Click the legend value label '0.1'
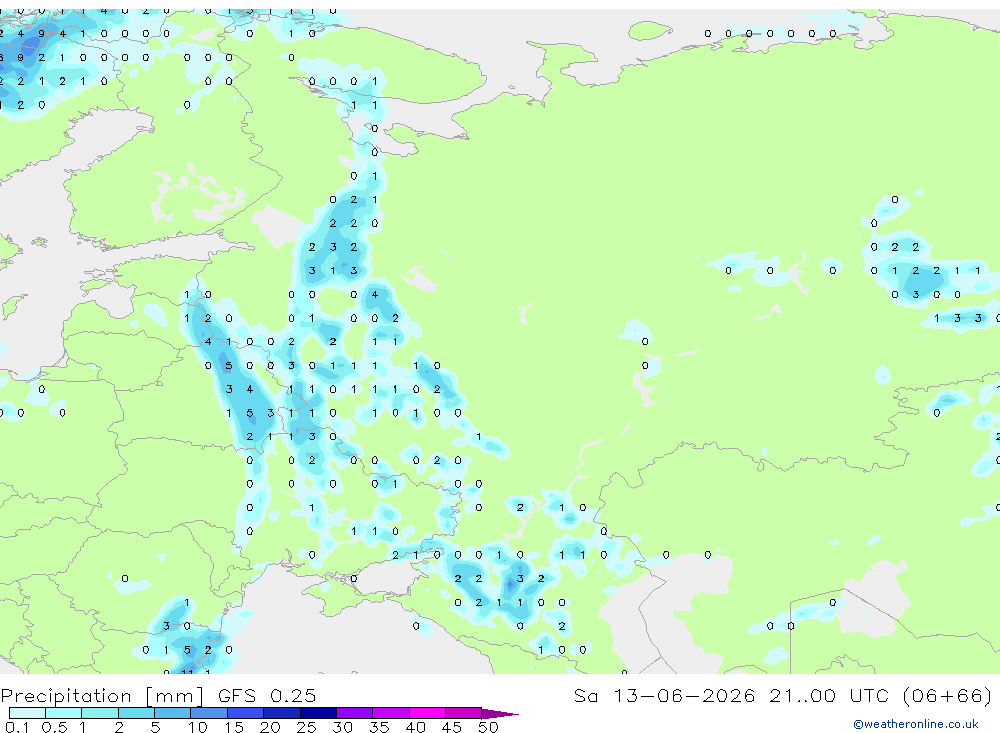Image resolution: width=1000 pixels, height=733 pixels. (x=17, y=727)
